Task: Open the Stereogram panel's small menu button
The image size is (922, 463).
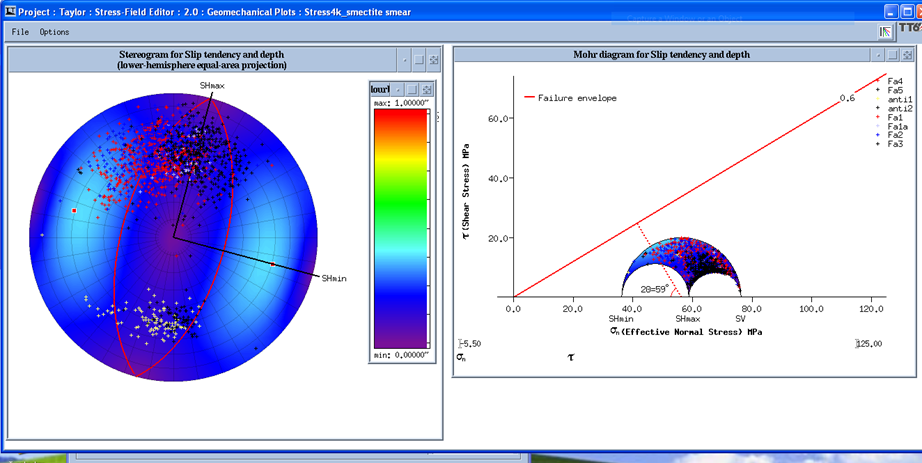Action: [x=404, y=59]
